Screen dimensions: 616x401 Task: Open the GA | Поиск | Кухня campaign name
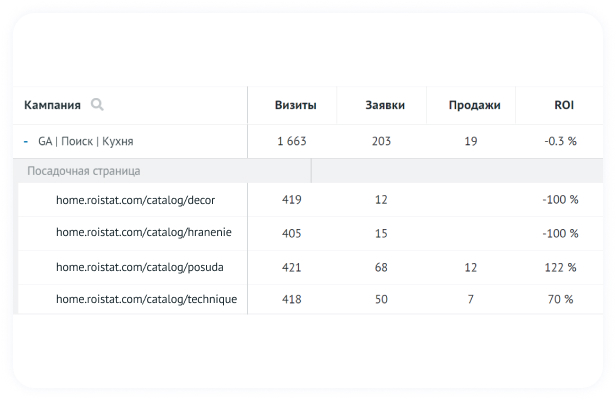point(86,141)
